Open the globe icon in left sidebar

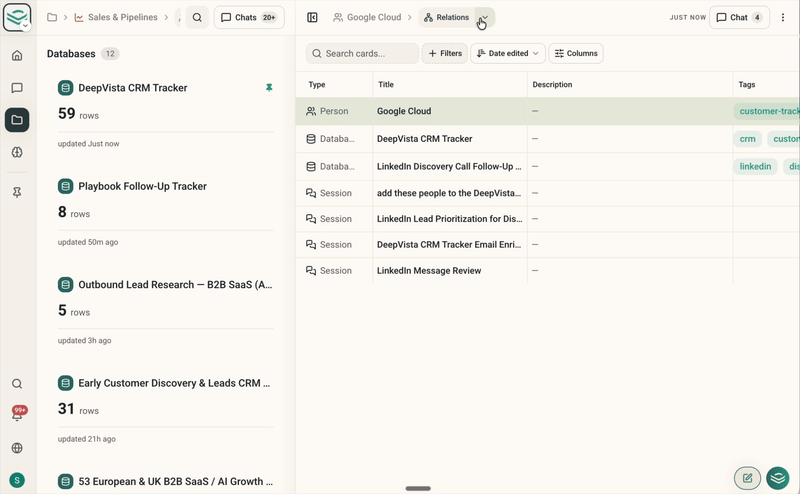pyautogui.click(x=17, y=448)
